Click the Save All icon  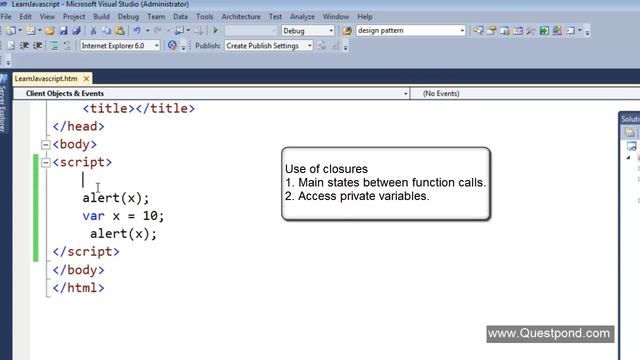tap(76, 31)
